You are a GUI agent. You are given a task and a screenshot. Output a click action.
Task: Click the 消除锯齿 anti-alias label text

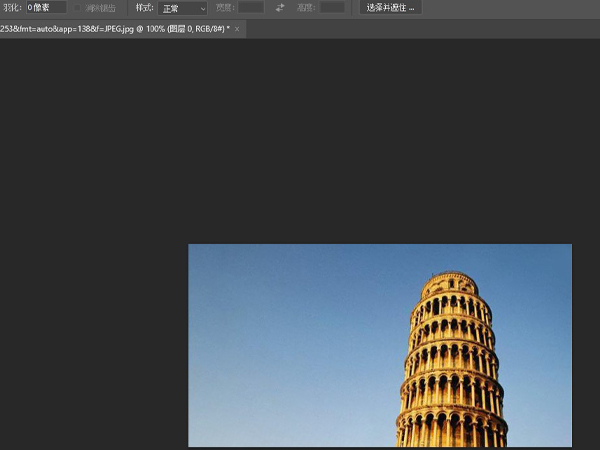pos(100,8)
